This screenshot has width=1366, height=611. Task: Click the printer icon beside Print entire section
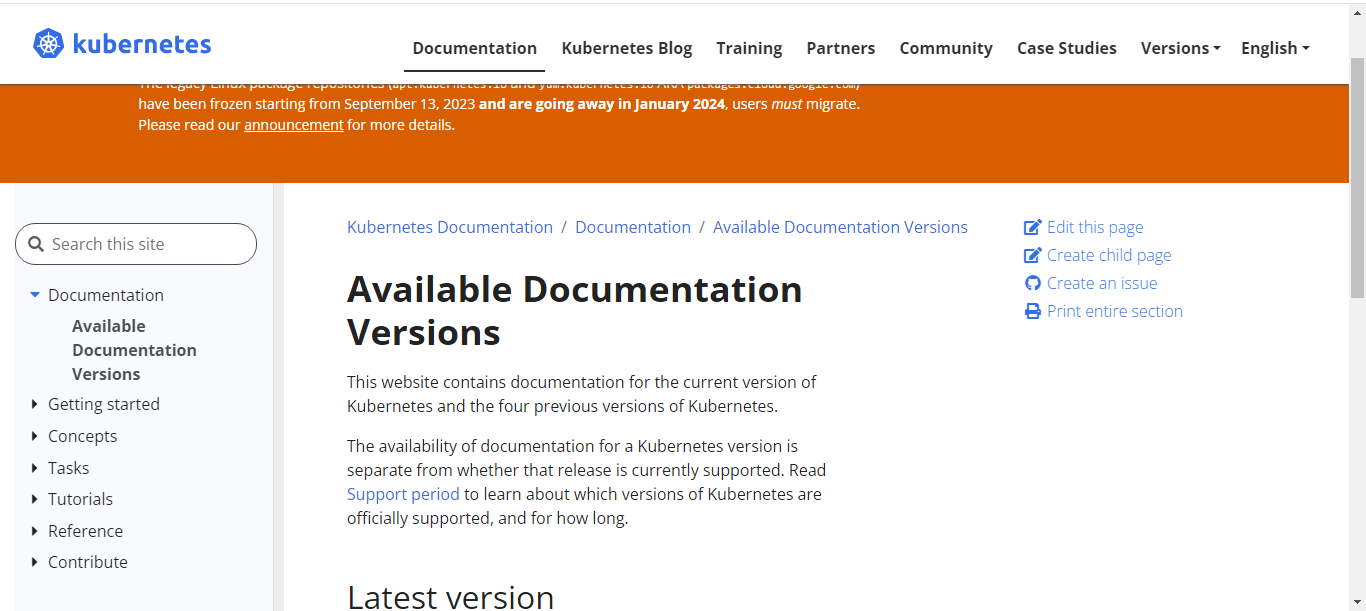pos(1033,312)
